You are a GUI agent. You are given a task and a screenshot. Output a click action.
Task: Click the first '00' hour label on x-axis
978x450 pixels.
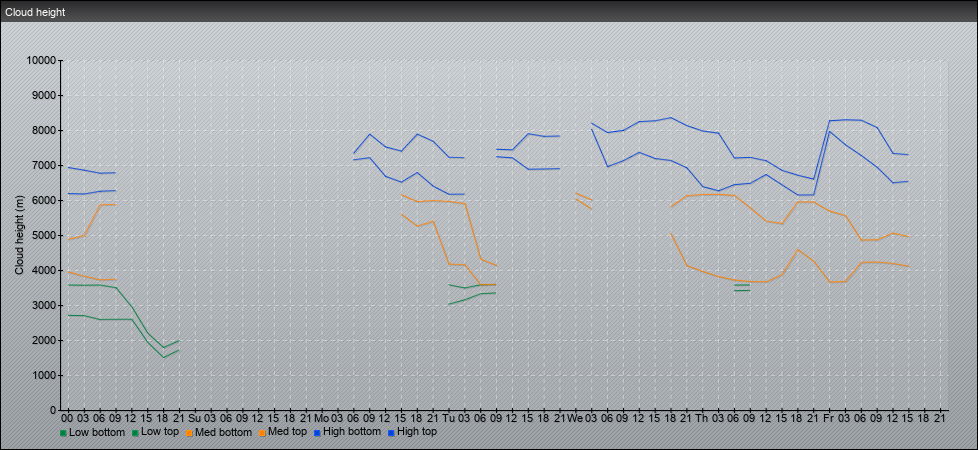pos(68,418)
